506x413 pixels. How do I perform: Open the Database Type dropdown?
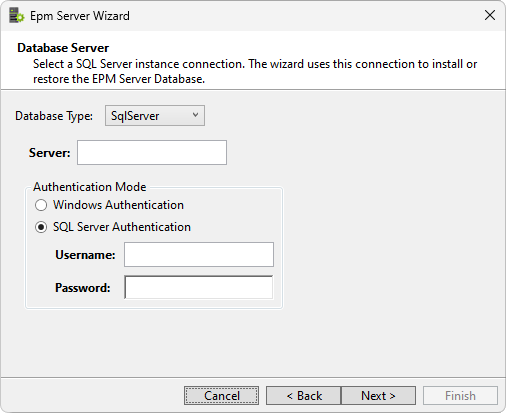[x=155, y=116]
